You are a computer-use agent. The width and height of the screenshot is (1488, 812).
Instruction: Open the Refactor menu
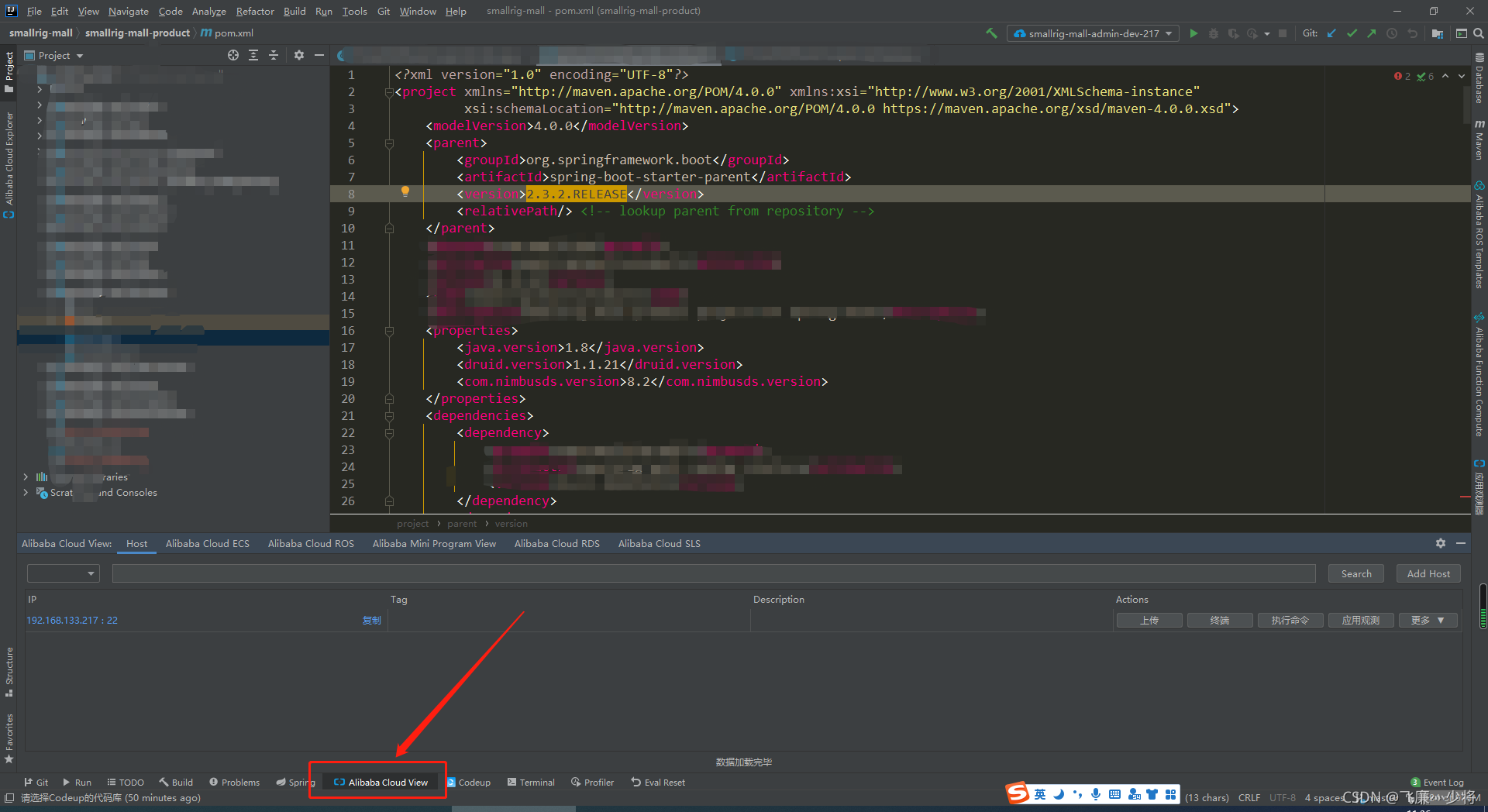point(255,11)
